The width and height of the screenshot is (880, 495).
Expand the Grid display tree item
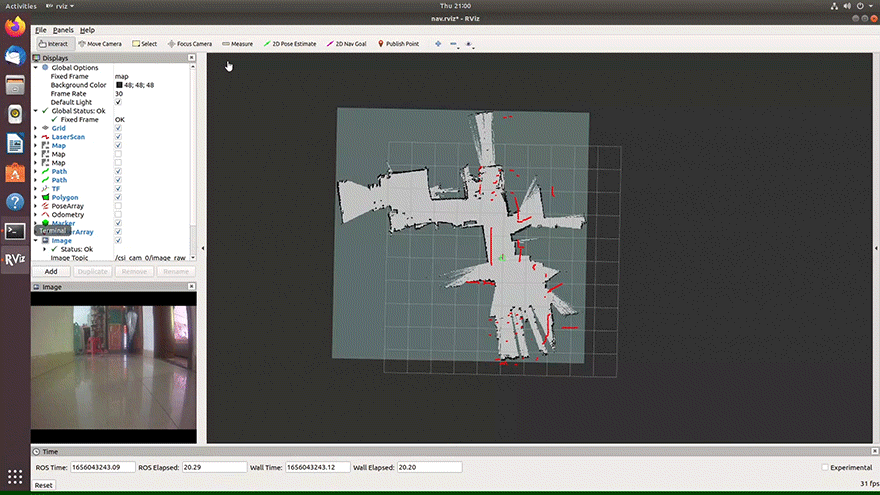(x=36, y=128)
